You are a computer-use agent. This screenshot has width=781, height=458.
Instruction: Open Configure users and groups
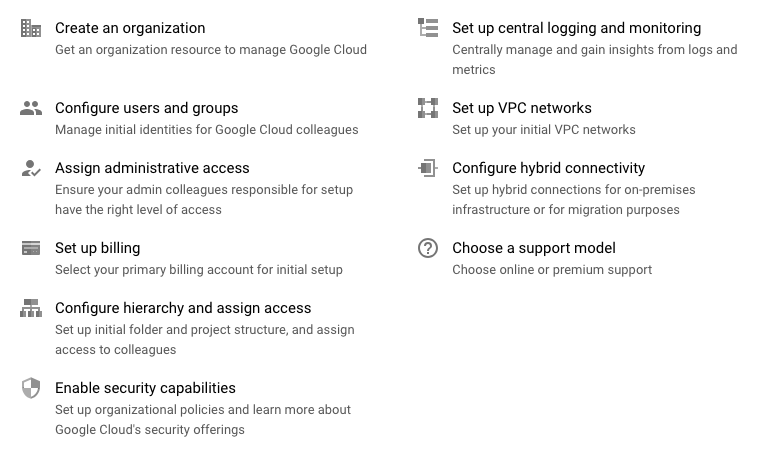146,108
